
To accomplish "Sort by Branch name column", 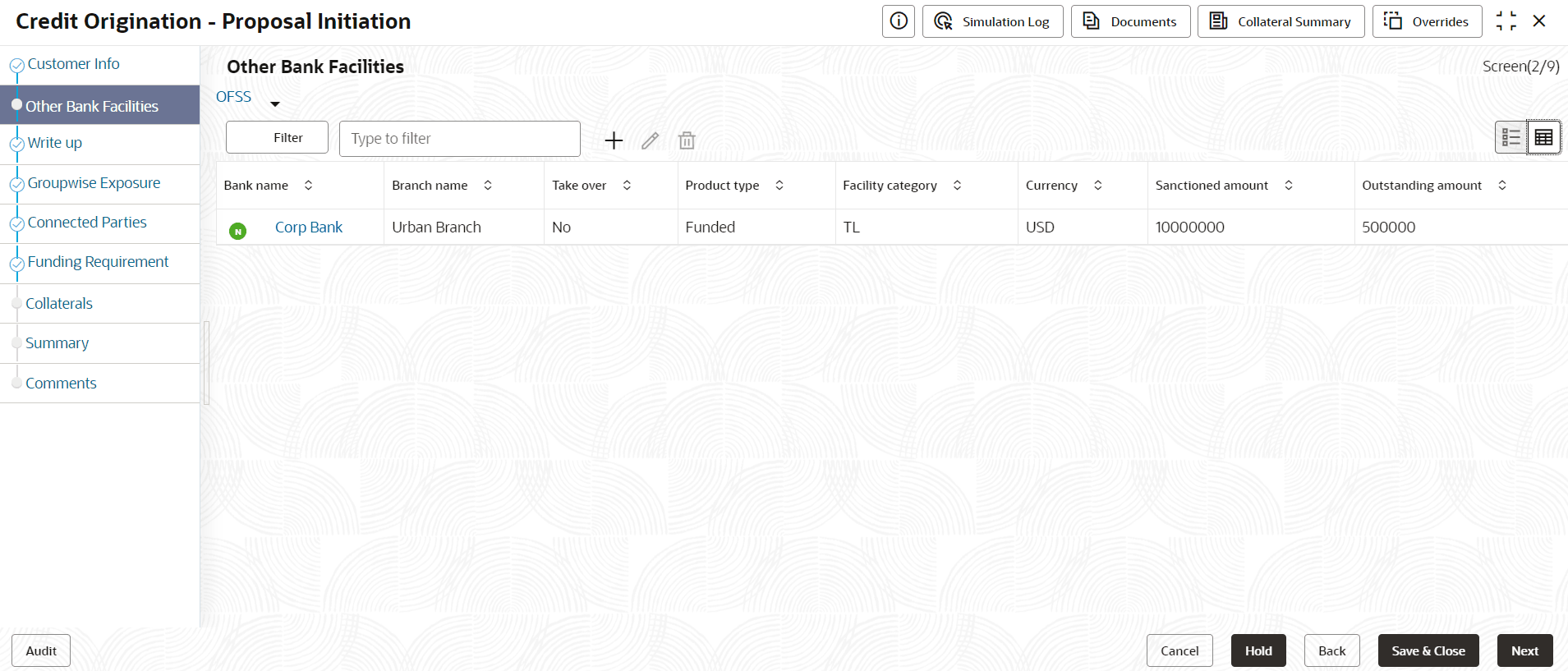I will pyautogui.click(x=488, y=186).
